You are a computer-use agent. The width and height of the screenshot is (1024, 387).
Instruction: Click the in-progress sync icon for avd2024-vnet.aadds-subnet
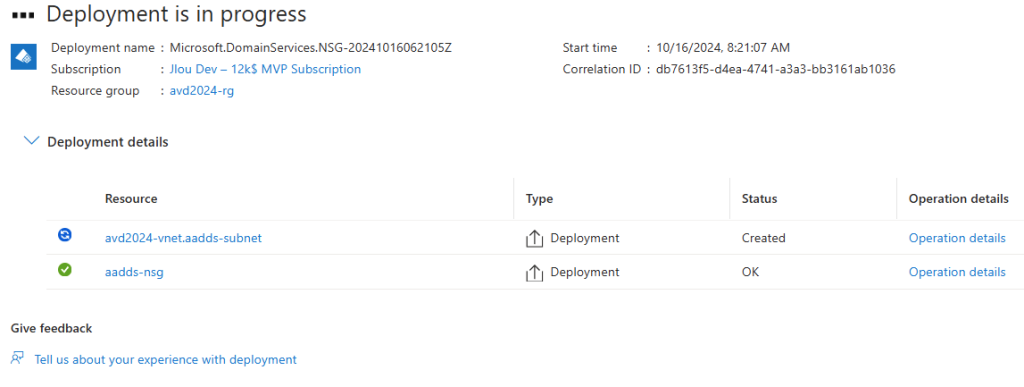[65, 236]
